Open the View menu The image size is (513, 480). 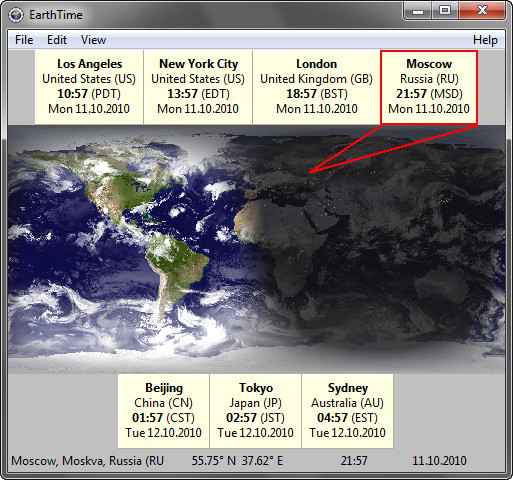pos(93,40)
